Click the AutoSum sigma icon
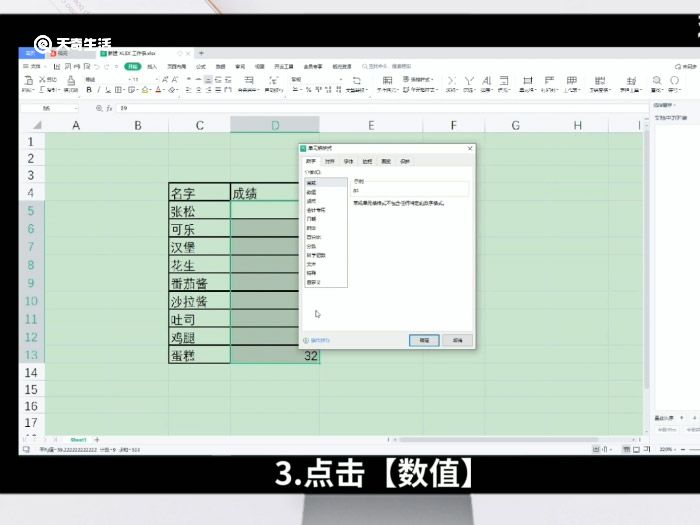 [452, 80]
